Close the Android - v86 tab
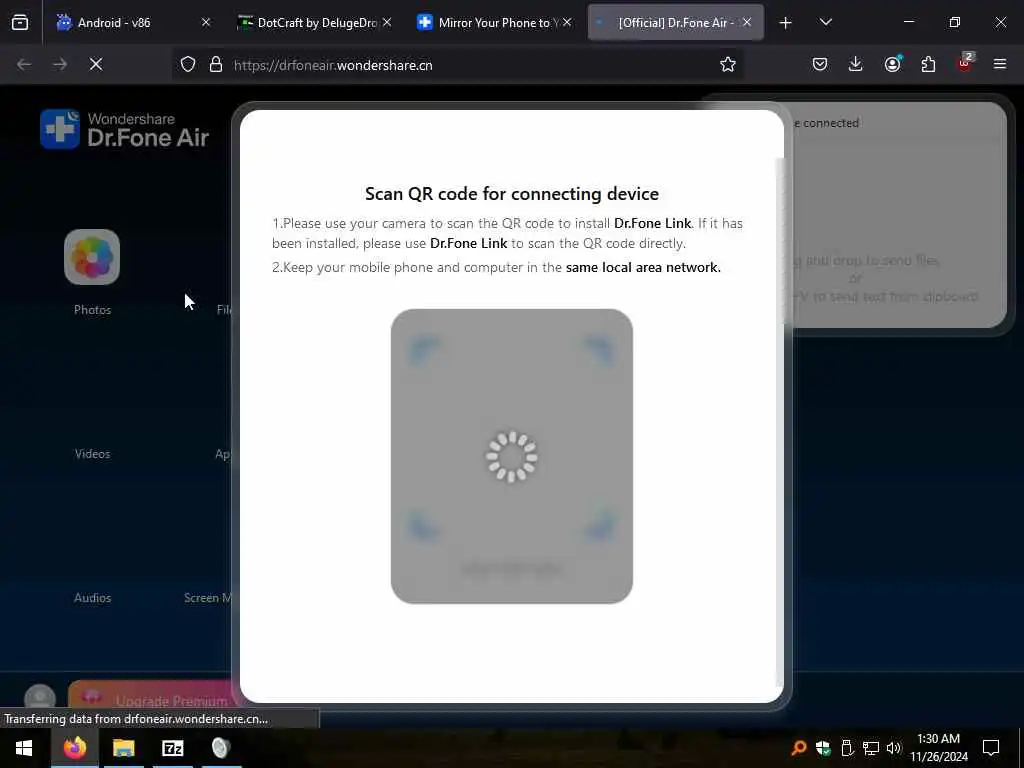 click(x=206, y=22)
